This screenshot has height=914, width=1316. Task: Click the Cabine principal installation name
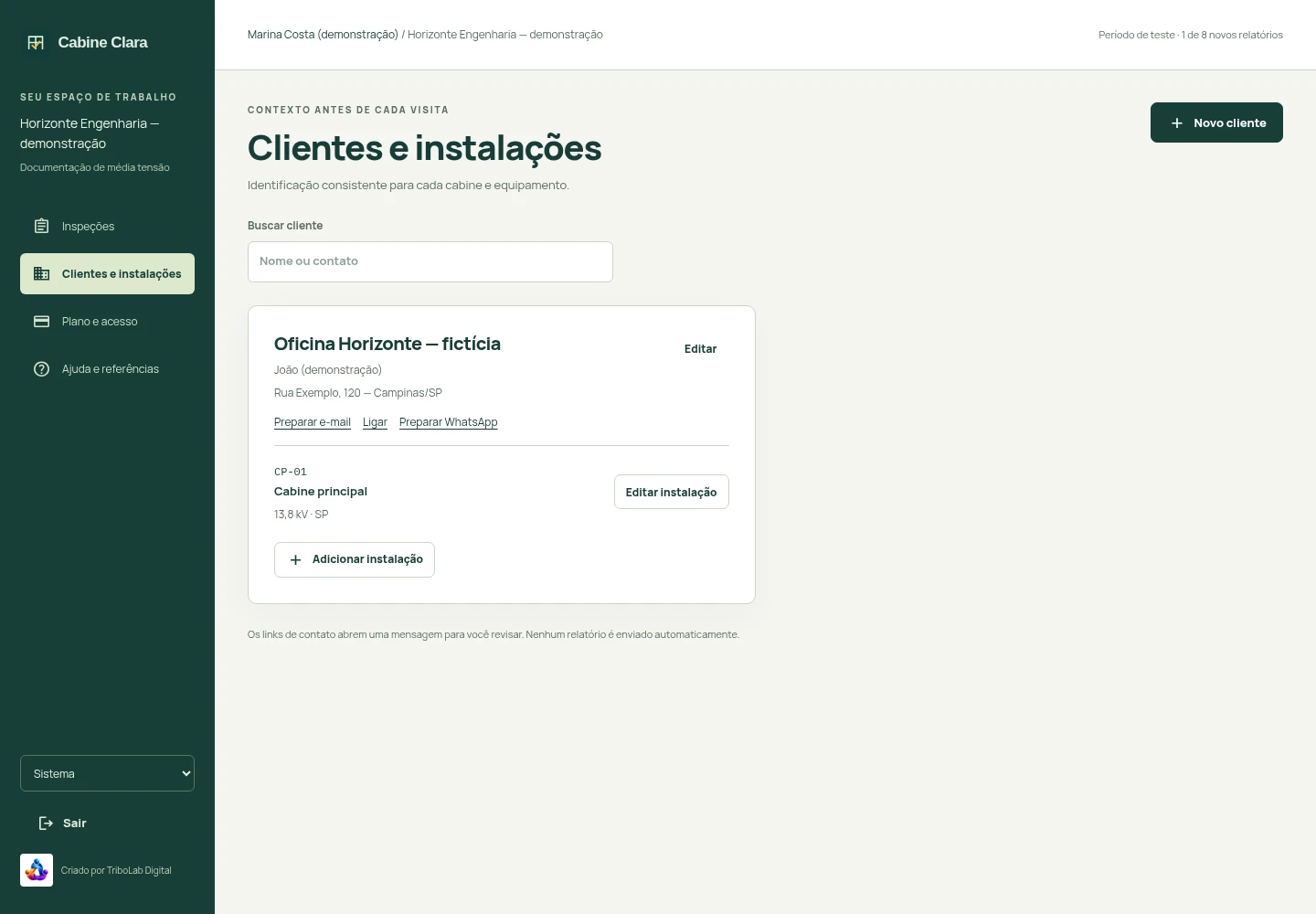[321, 492]
